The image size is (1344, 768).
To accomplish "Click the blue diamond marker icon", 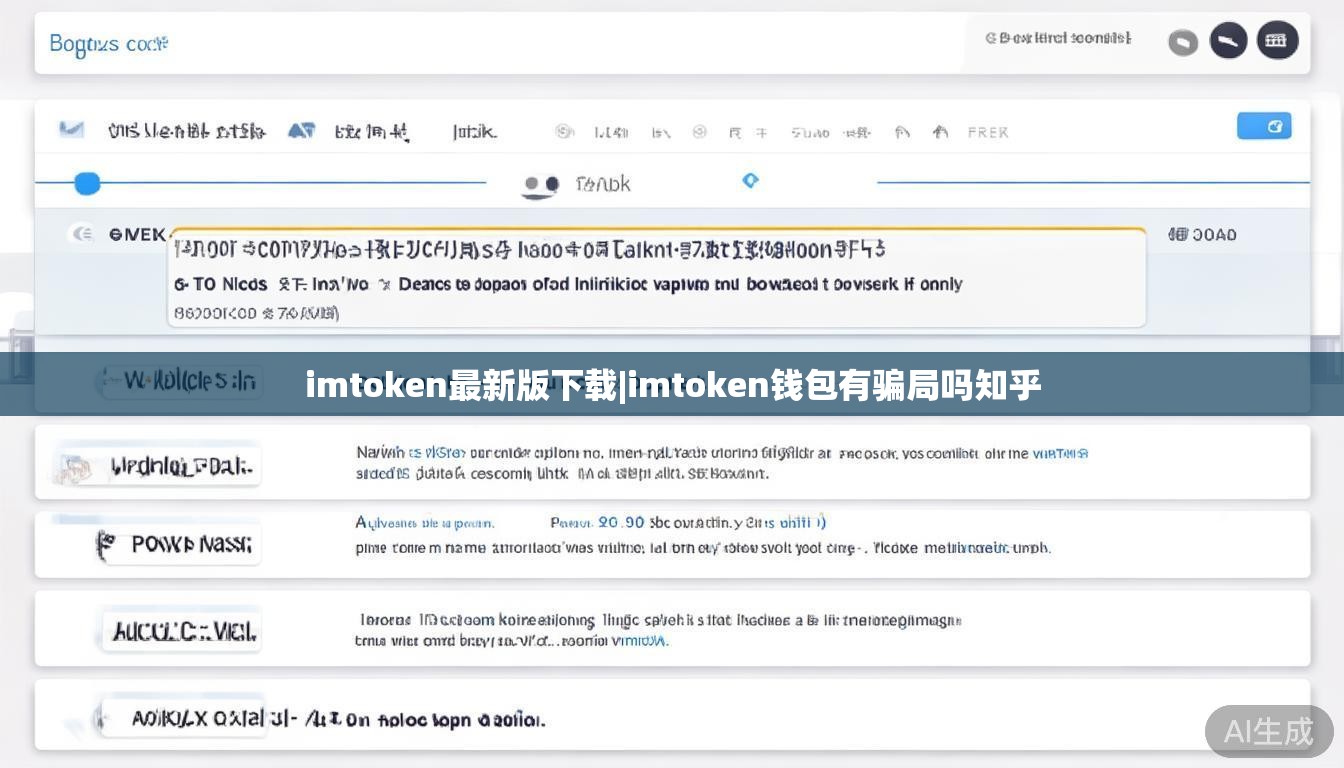I will (750, 181).
